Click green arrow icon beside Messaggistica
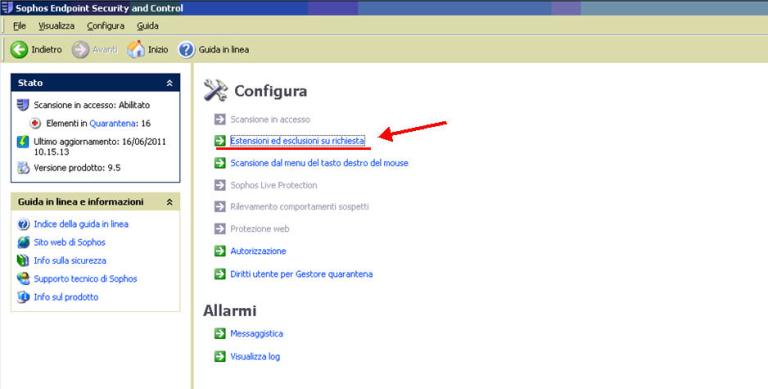The width and height of the screenshot is (768, 389). pos(220,334)
